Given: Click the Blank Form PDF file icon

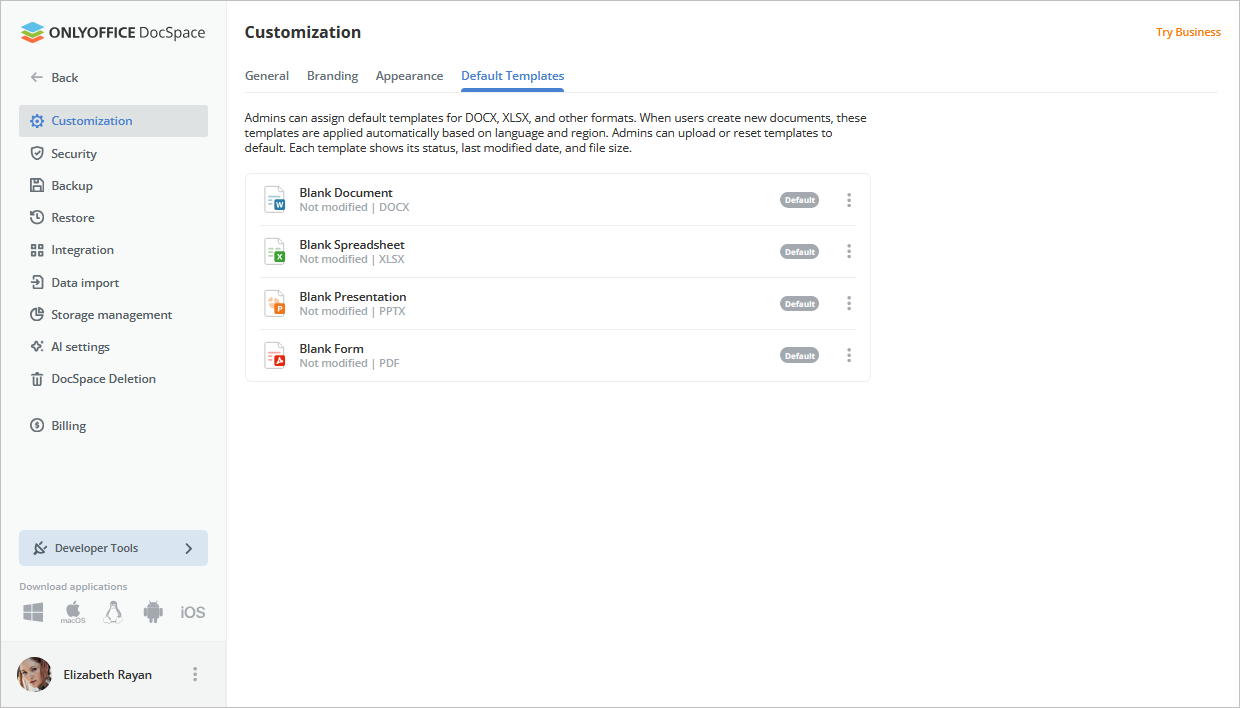Looking at the screenshot, I should (275, 355).
